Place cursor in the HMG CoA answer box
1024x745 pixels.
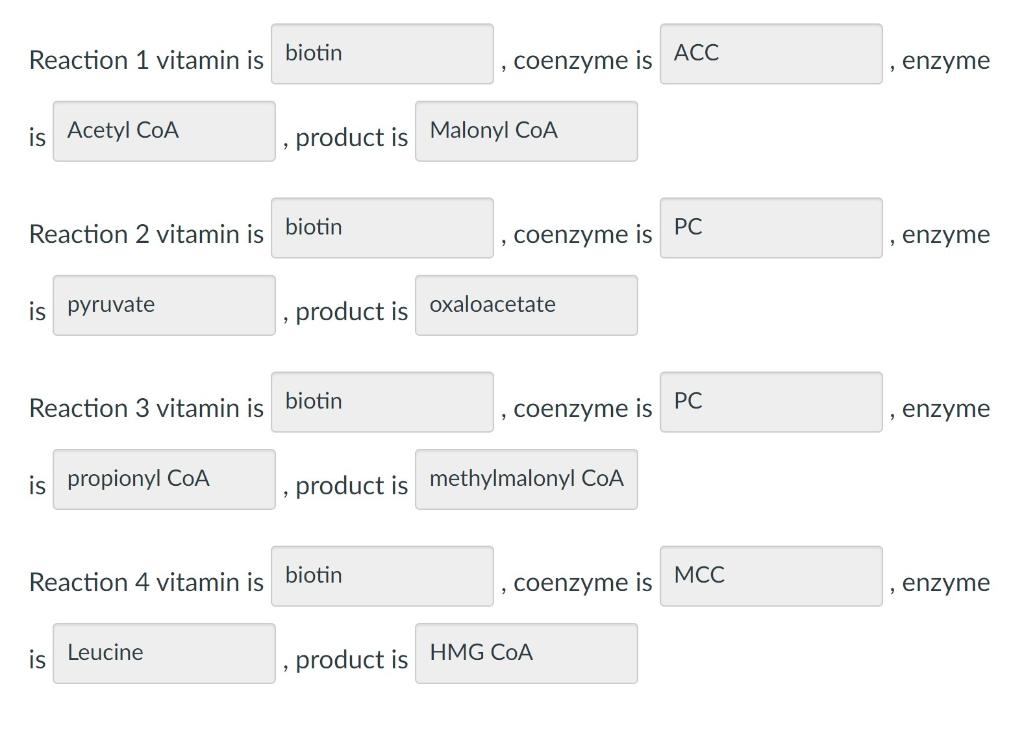[x=526, y=653]
